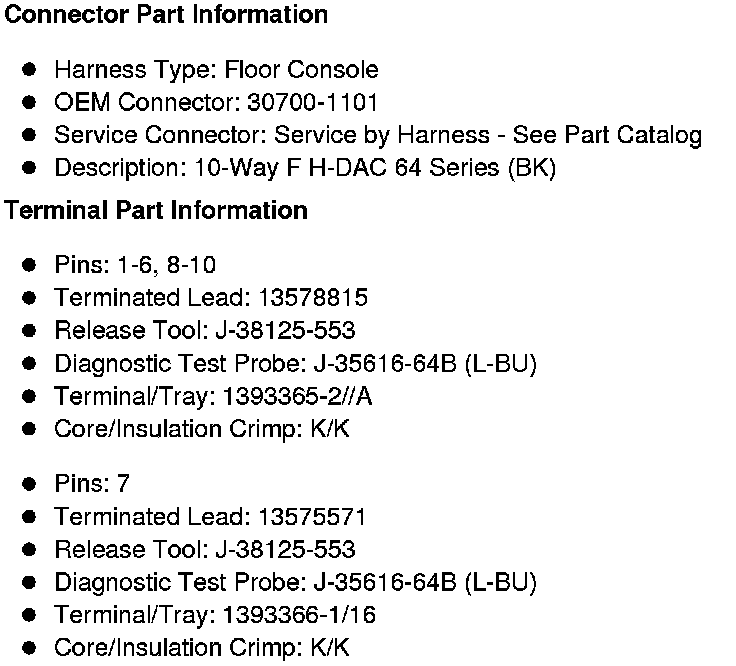Click the Pins: 7 entry
The height and width of the screenshot is (666, 736).
tap(92, 484)
